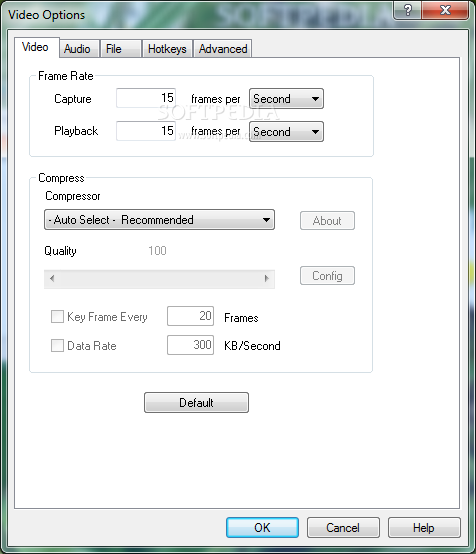Click the Config button

click(x=327, y=276)
